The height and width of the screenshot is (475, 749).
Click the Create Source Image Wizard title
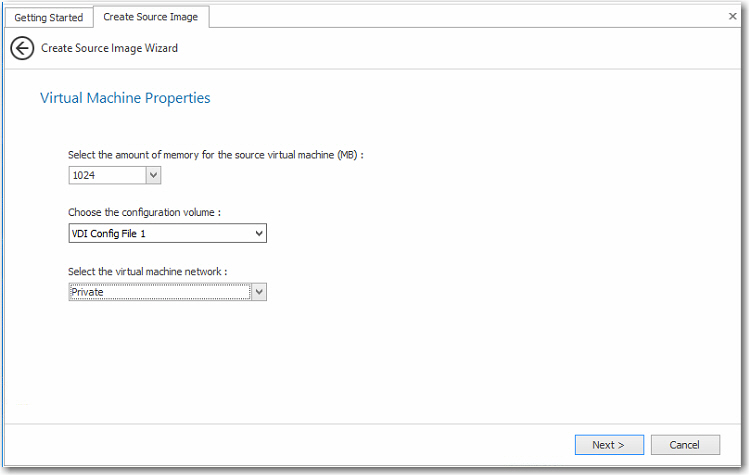pos(110,48)
